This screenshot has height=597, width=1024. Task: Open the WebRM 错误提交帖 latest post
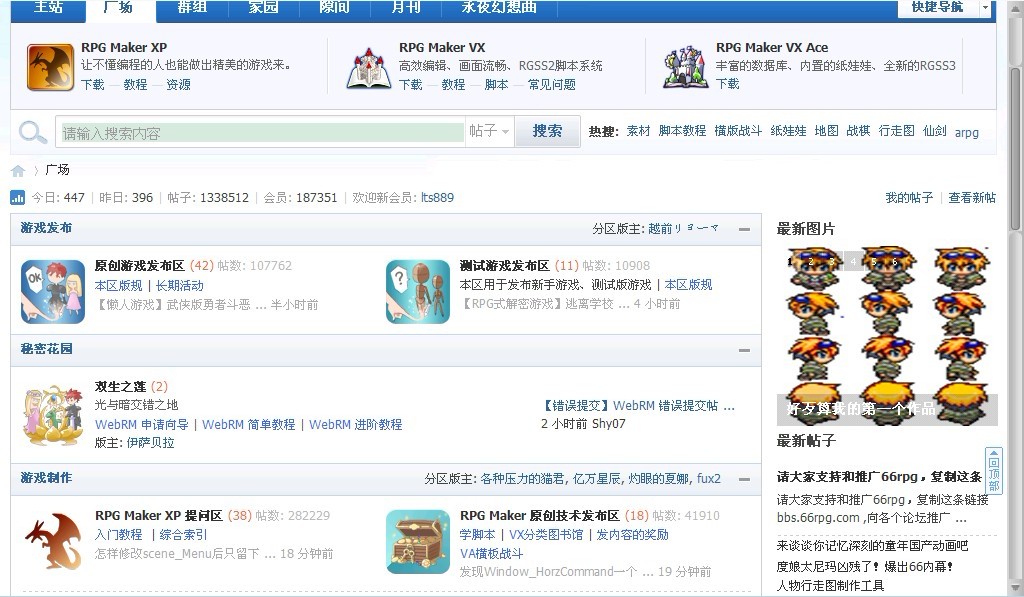(x=639, y=406)
